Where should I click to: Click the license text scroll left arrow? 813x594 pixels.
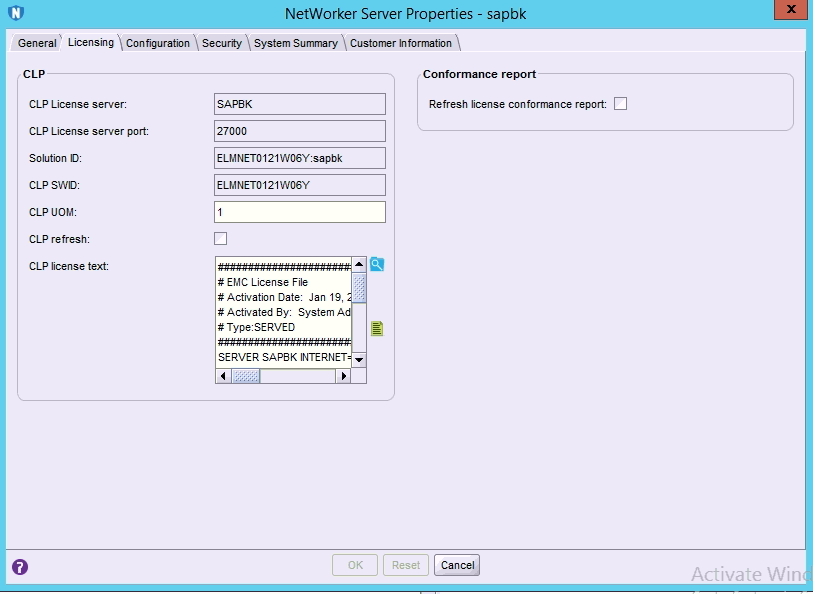tap(223, 376)
